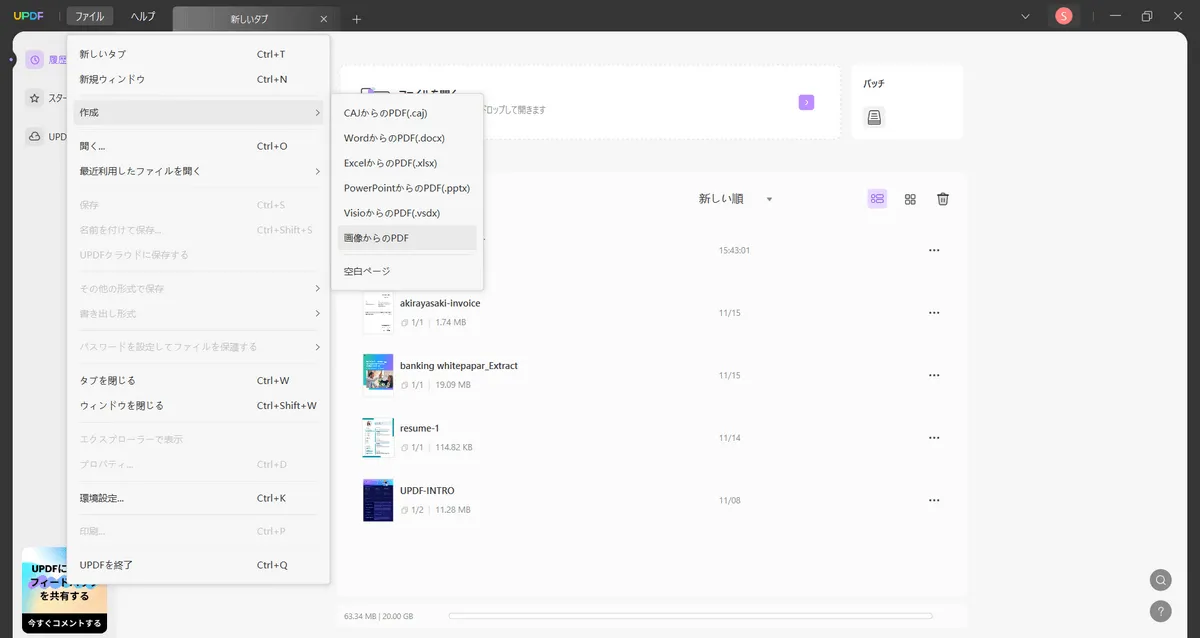
Task: Click the purple arrow button in open-file area
Action: tap(806, 102)
